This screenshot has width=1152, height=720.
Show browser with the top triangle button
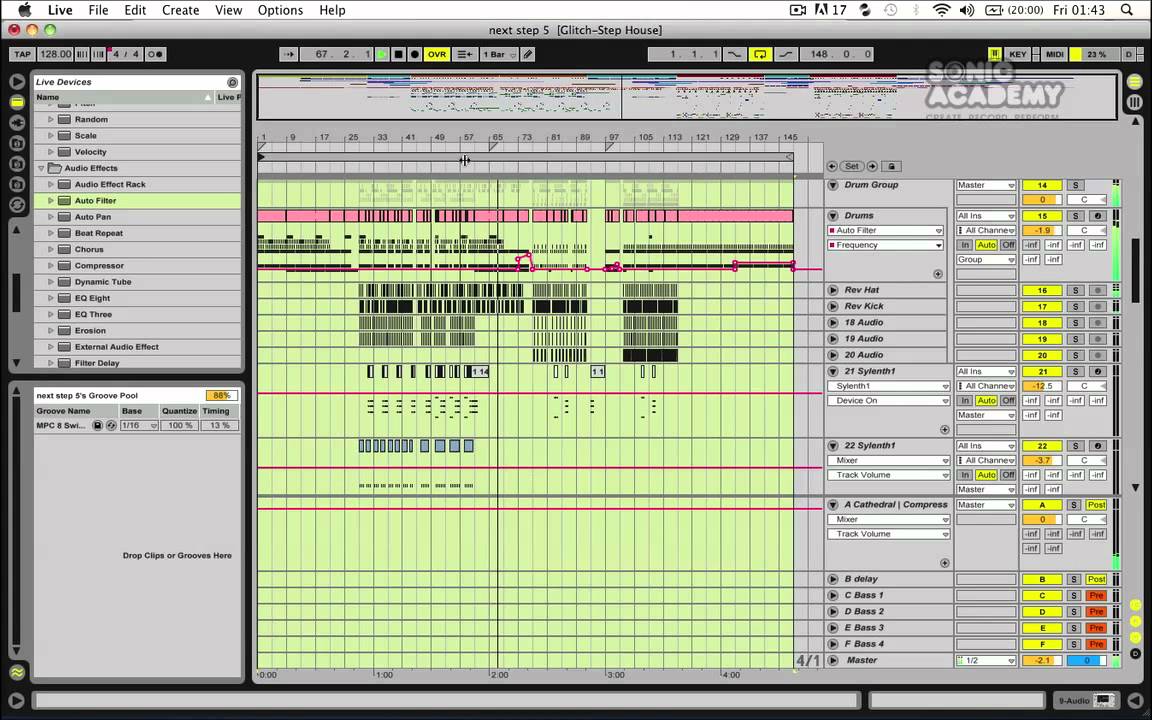pyautogui.click(x=16, y=82)
